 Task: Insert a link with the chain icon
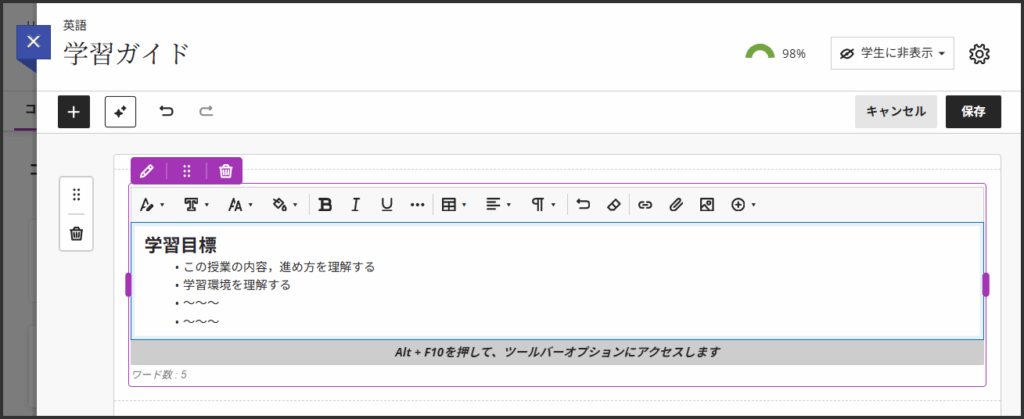click(x=645, y=204)
